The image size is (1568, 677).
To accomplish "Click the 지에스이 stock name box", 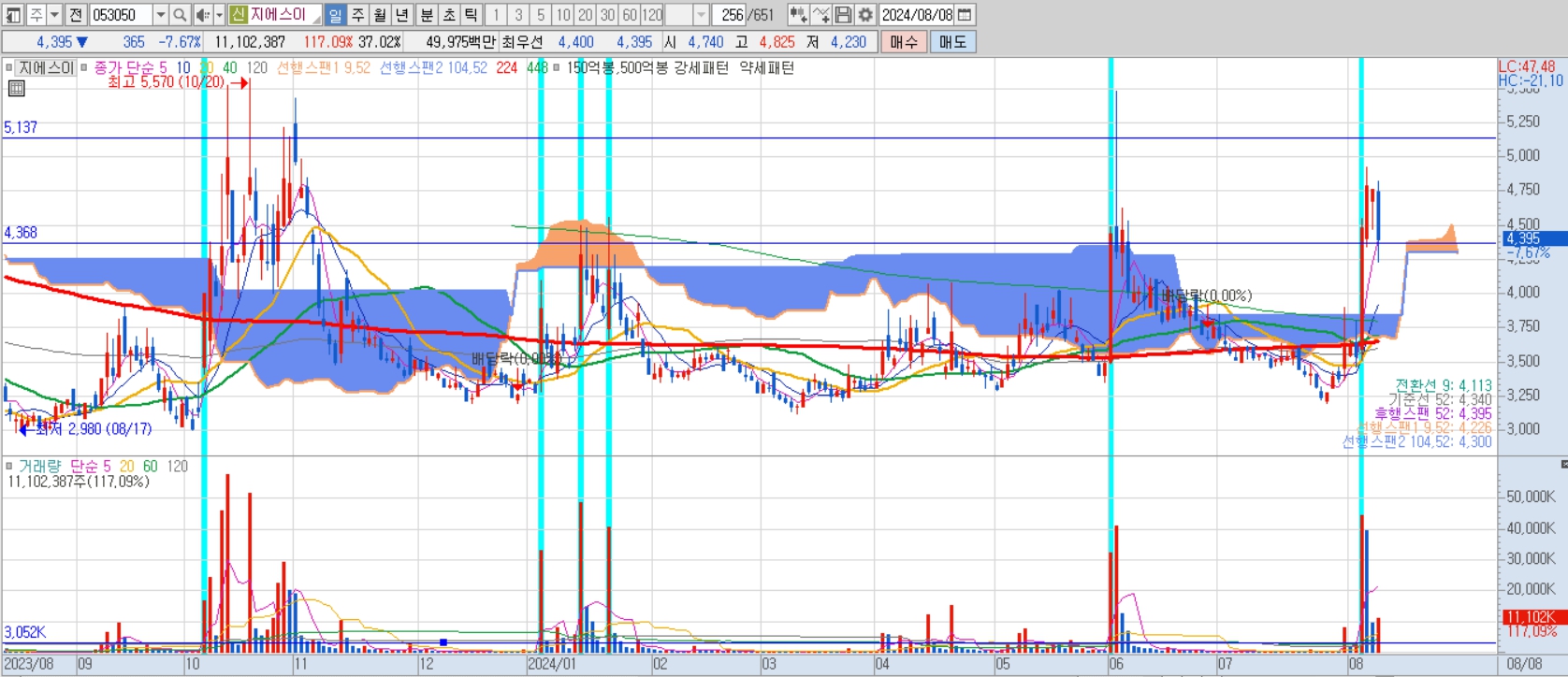I will [275, 15].
